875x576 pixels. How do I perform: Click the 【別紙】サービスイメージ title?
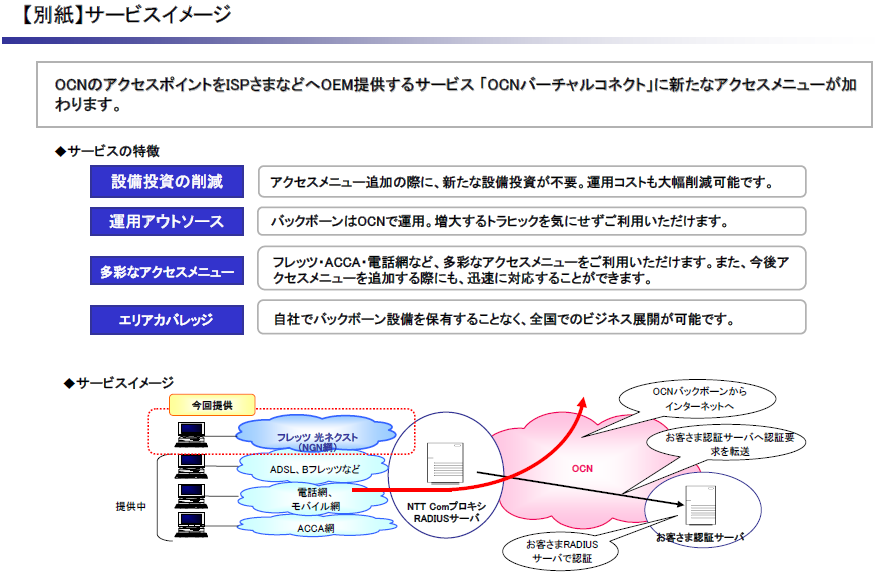(x=125, y=15)
